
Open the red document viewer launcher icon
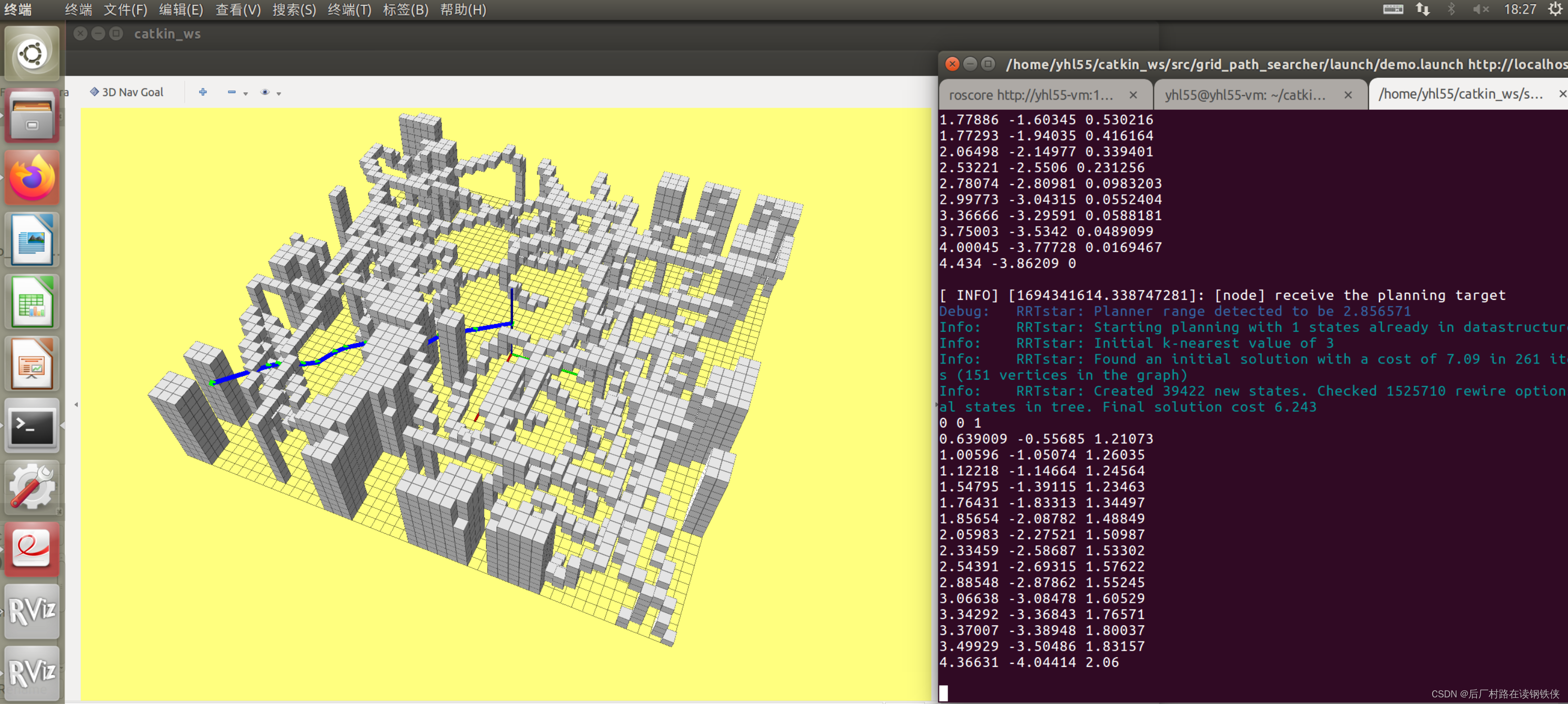point(32,550)
